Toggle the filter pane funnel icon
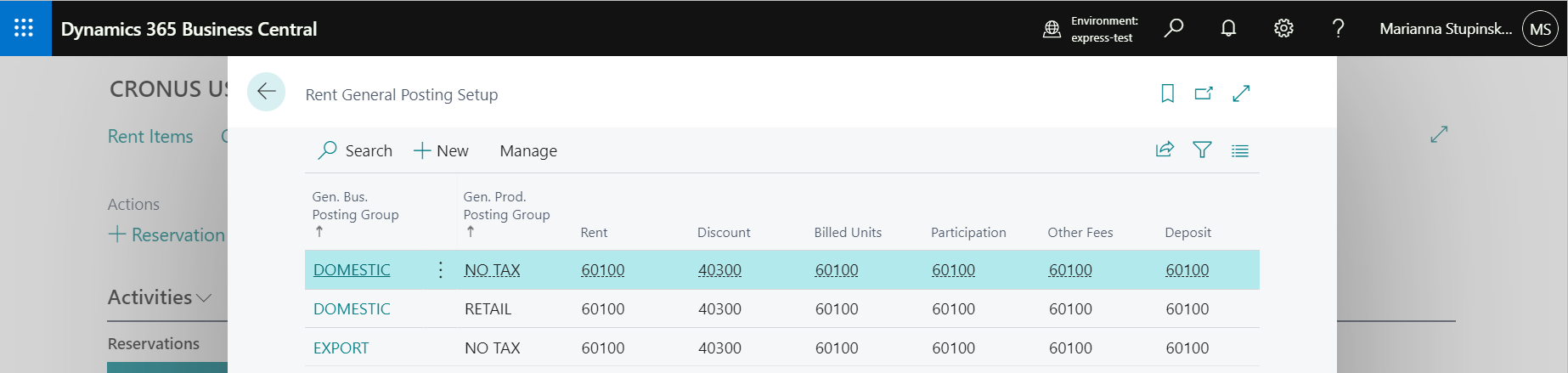Screen dimensions: 1568x373 1202,150
